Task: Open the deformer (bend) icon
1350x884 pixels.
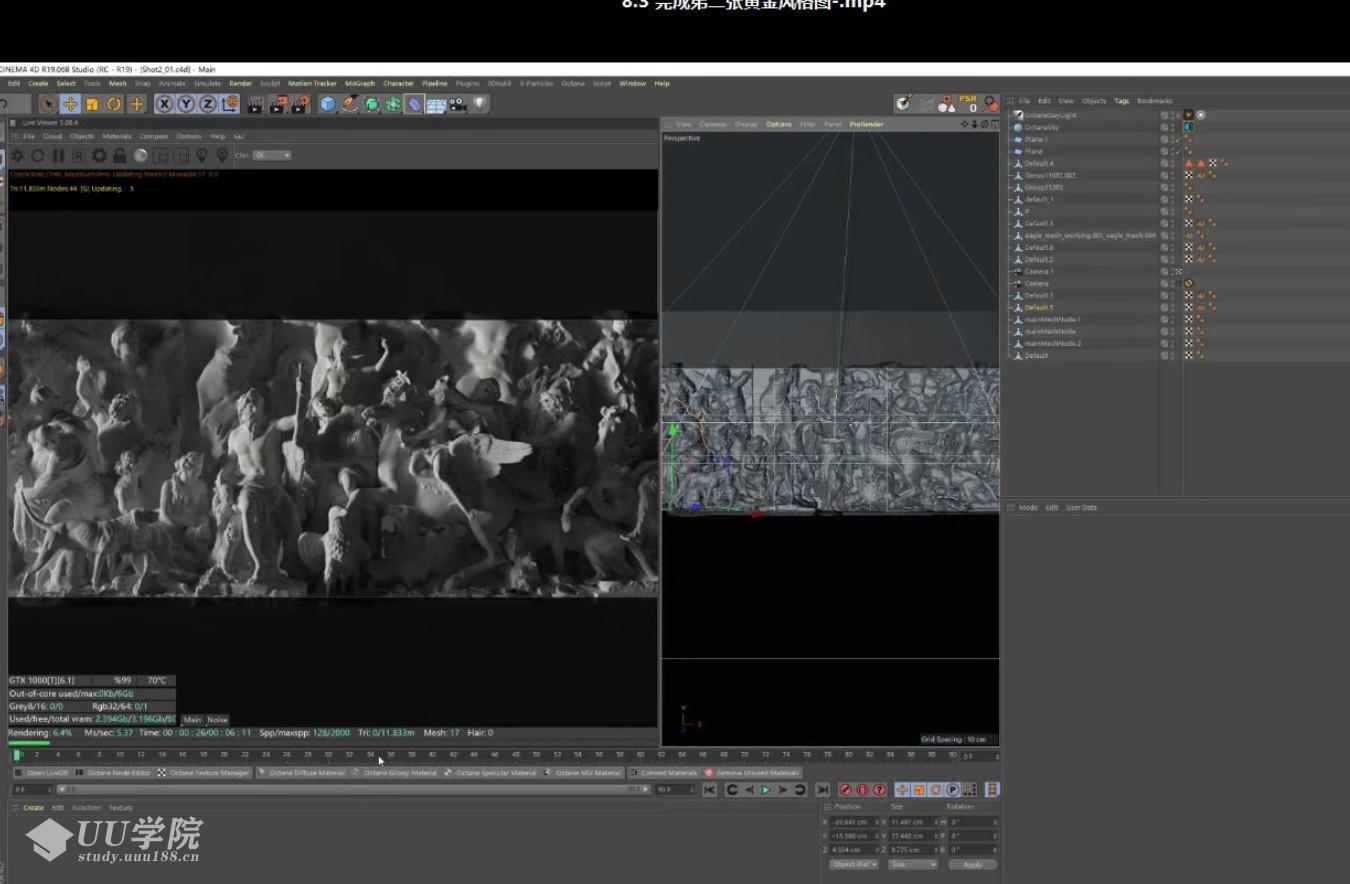Action: coord(414,104)
